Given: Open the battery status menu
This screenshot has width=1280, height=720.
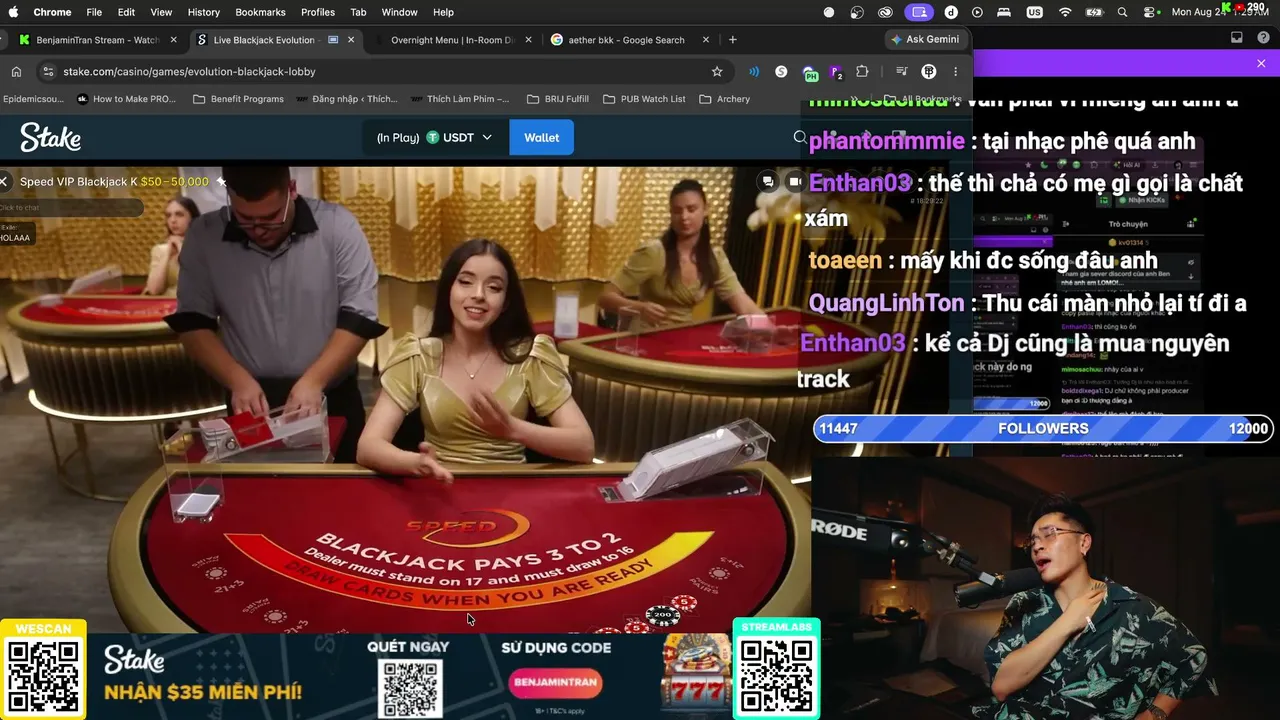Looking at the screenshot, I should click(1094, 12).
